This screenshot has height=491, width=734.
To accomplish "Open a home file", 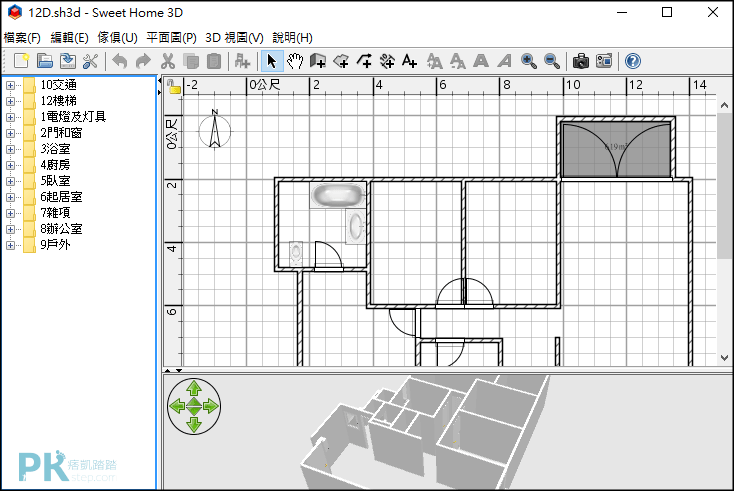I will click(44, 61).
